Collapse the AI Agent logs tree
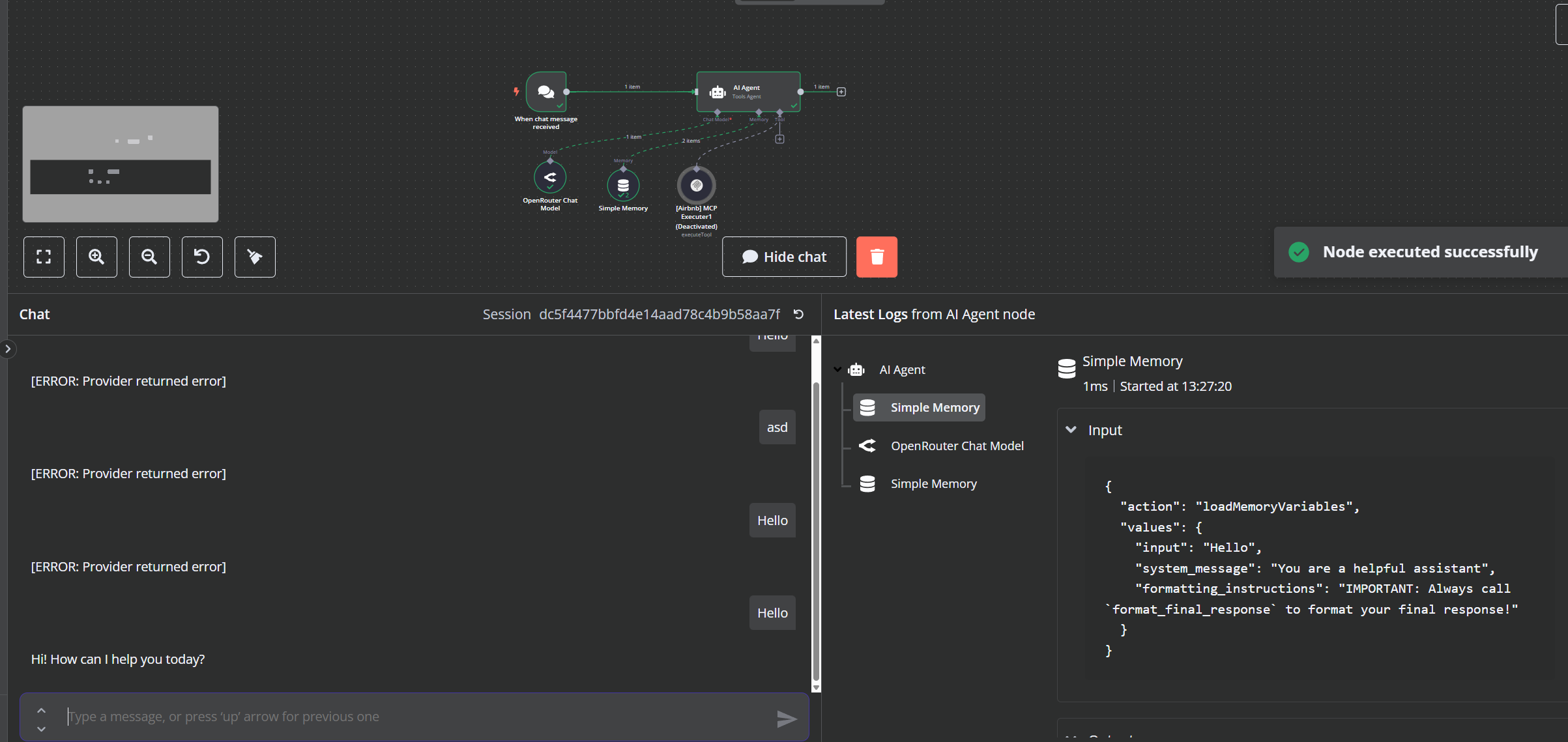The image size is (1568, 742). tap(837, 369)
